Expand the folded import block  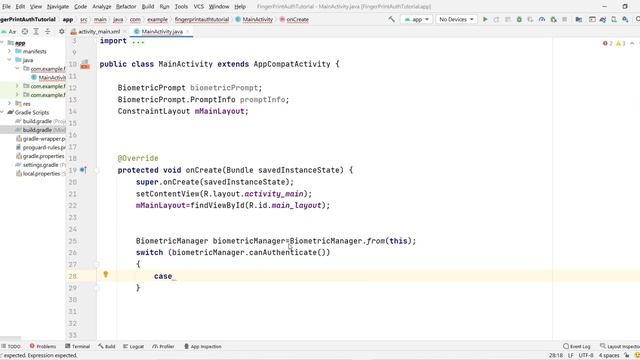click(x=138, y=41)
